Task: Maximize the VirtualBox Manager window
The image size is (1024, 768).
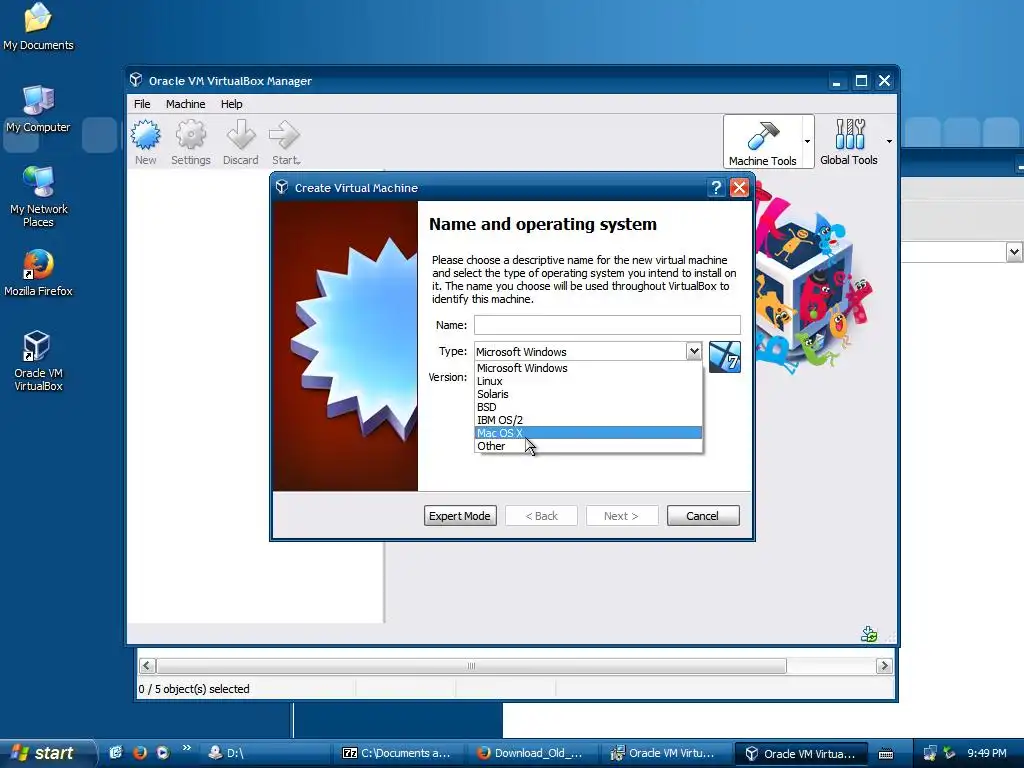Action: point(861,81)
